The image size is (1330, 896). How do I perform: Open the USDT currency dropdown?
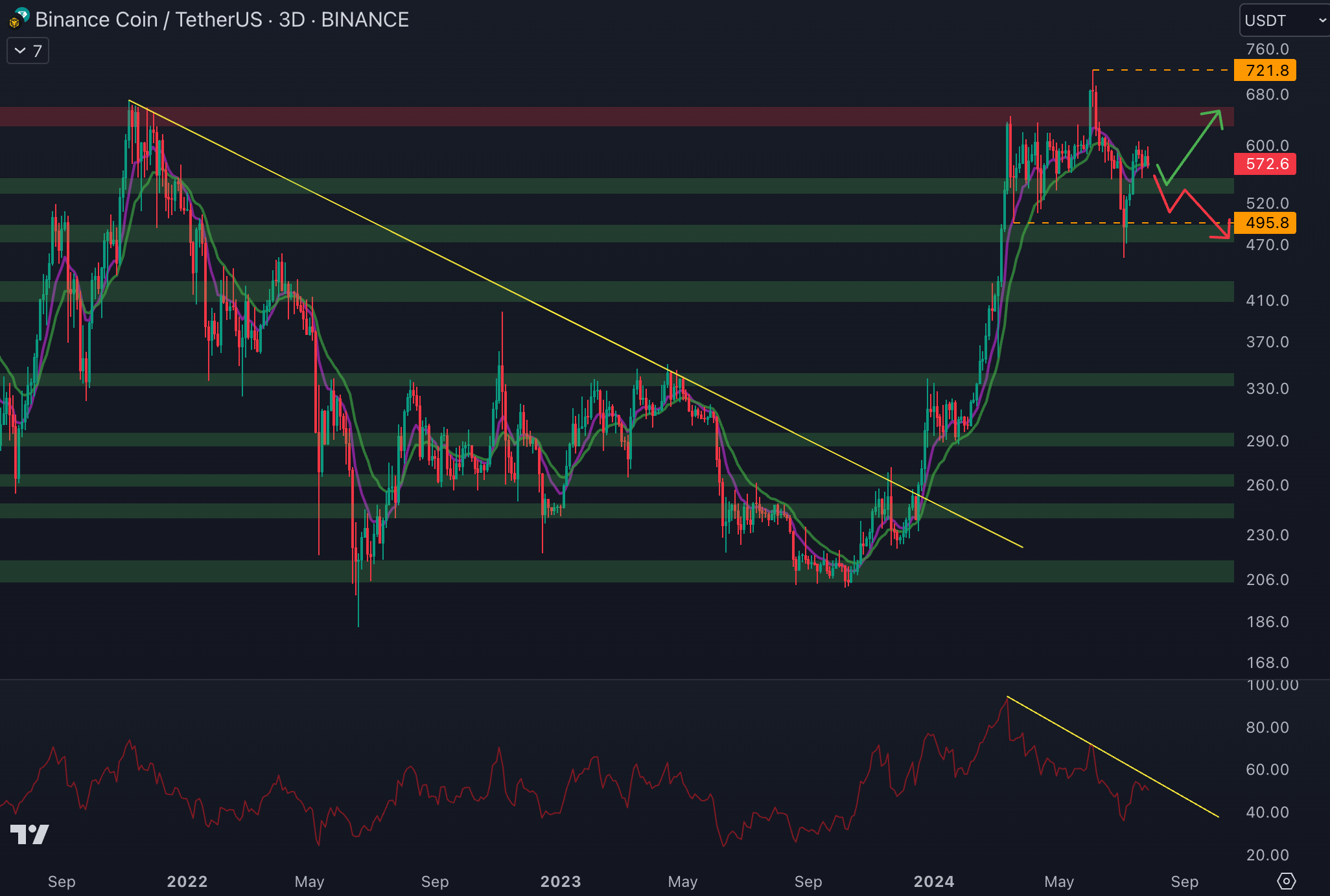click(1285, 20)
